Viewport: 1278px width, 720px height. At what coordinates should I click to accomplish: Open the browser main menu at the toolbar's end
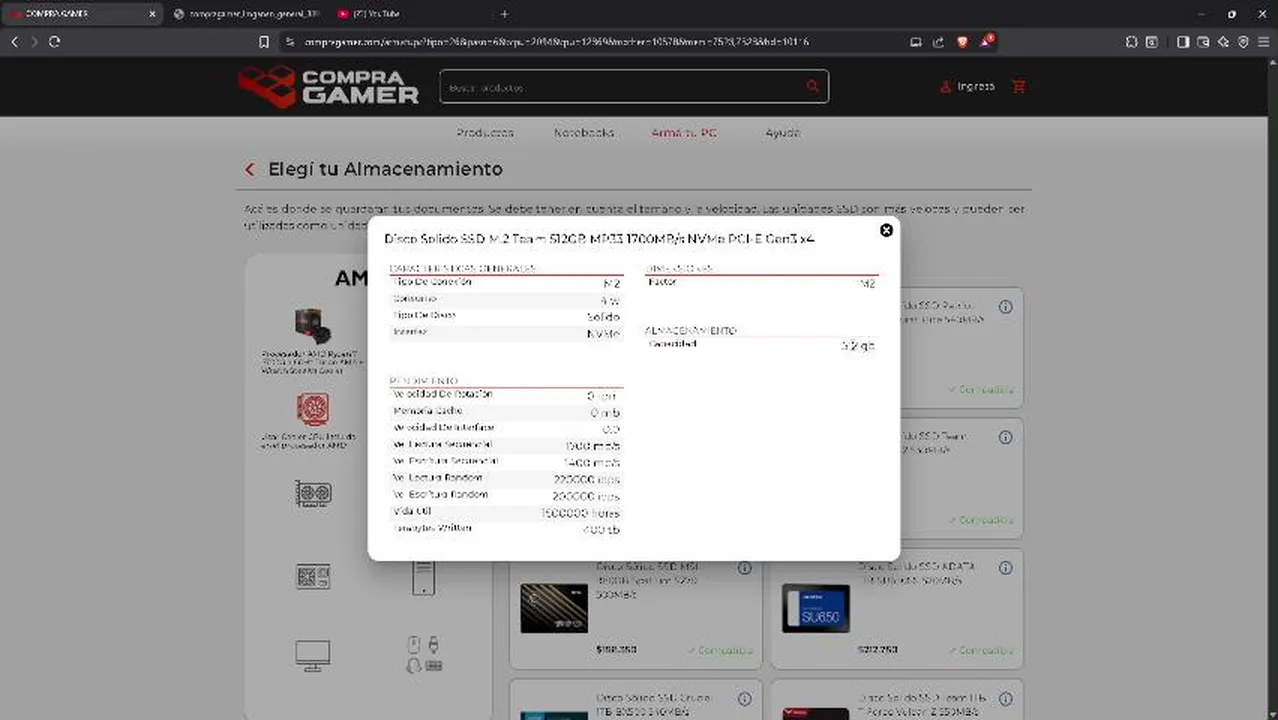pos(1263,42)
